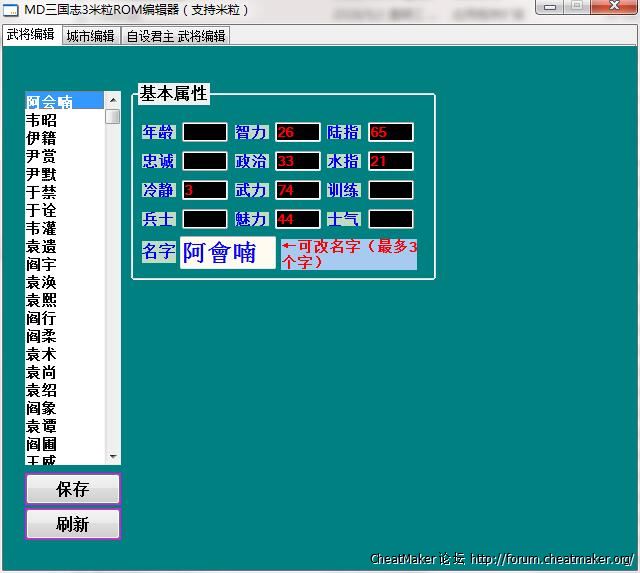Select the 武将编辑 tab

pos(30,35)
